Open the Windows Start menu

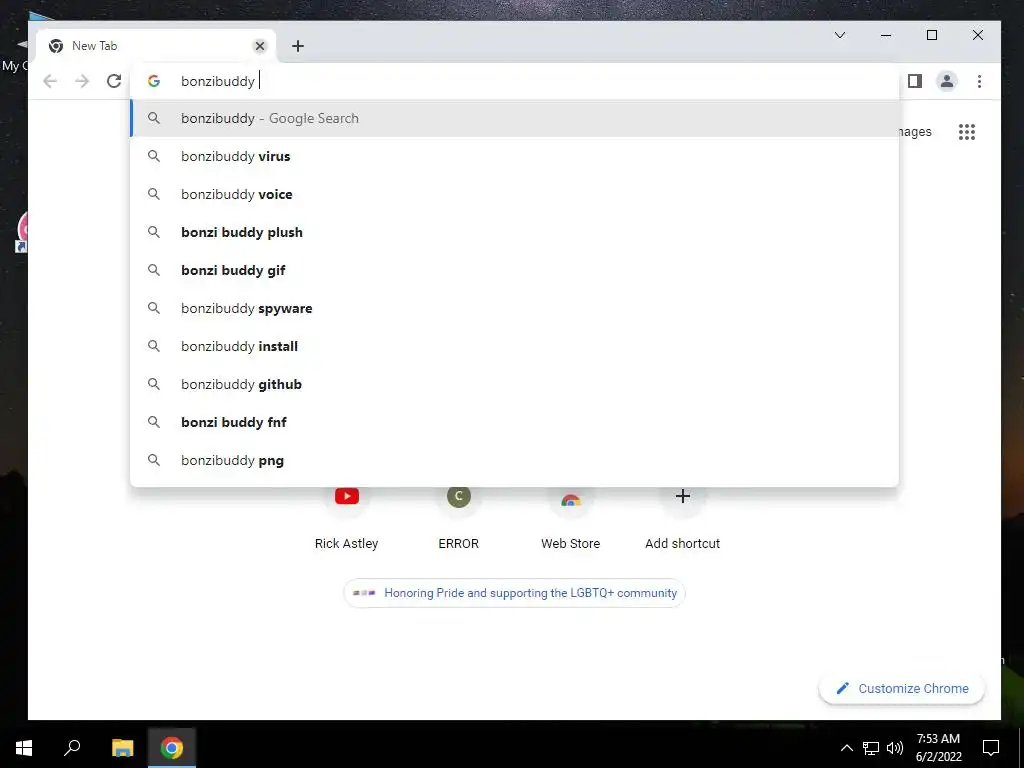24,748
